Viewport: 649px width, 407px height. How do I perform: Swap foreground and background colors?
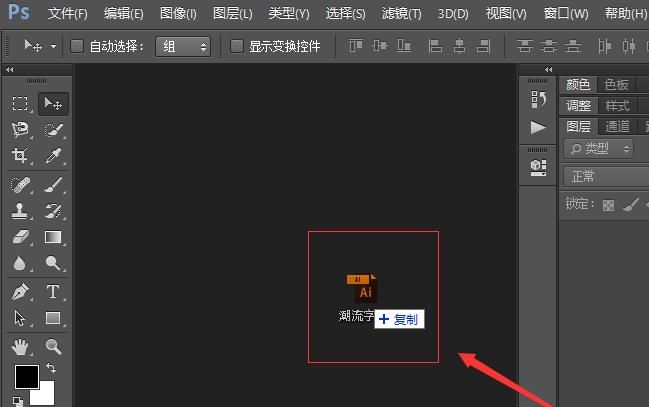click(x=51, y=368)
